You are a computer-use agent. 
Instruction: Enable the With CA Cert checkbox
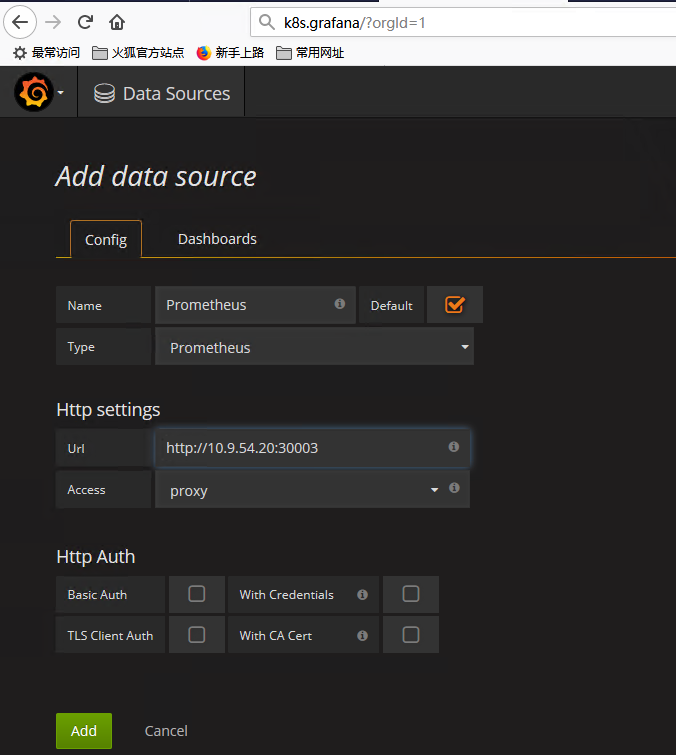click(411, 635)
